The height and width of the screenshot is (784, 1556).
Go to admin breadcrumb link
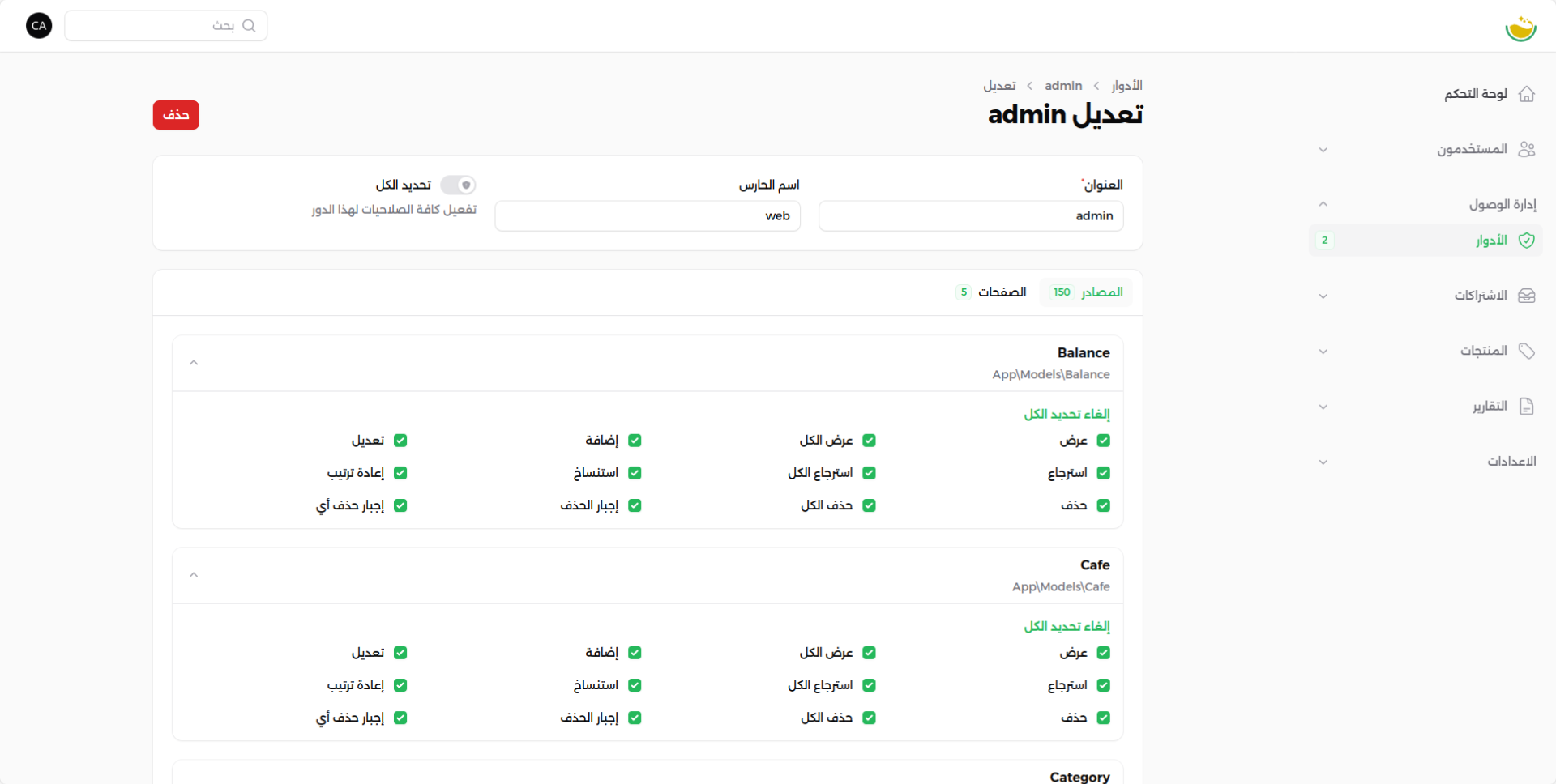tap(1063, 86)
